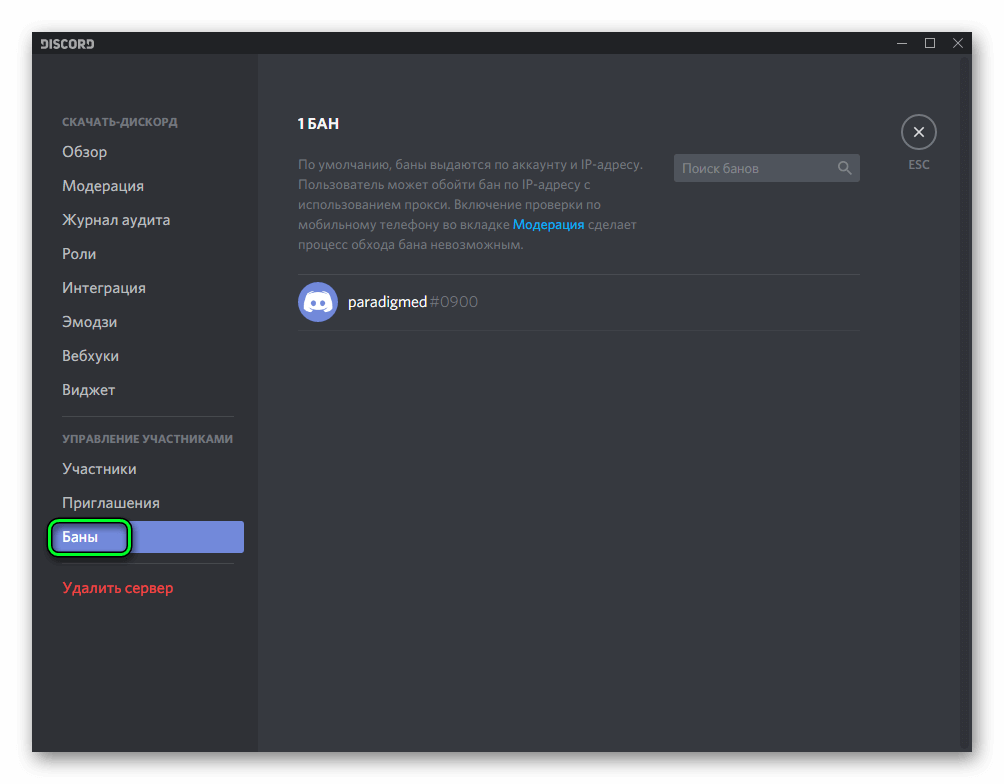Go to Журнал аудита
Image resolution: width=1004 pixels, height=784 pixels.
tap(116, 220)
